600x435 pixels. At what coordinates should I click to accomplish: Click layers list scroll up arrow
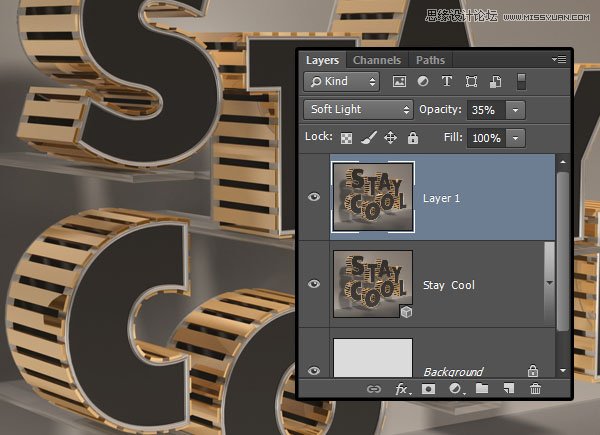point(563,162)
